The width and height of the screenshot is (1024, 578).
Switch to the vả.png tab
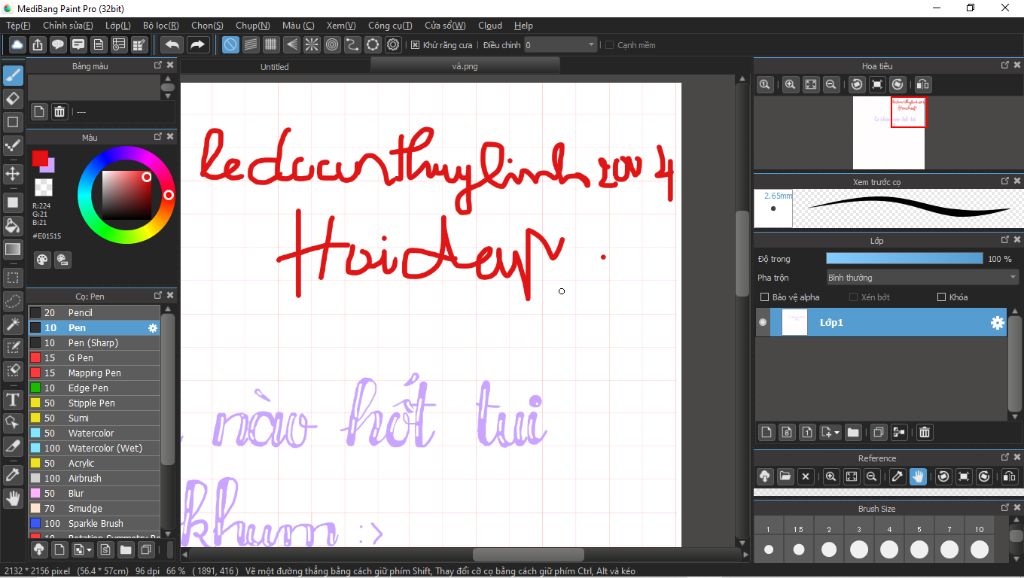464,66
